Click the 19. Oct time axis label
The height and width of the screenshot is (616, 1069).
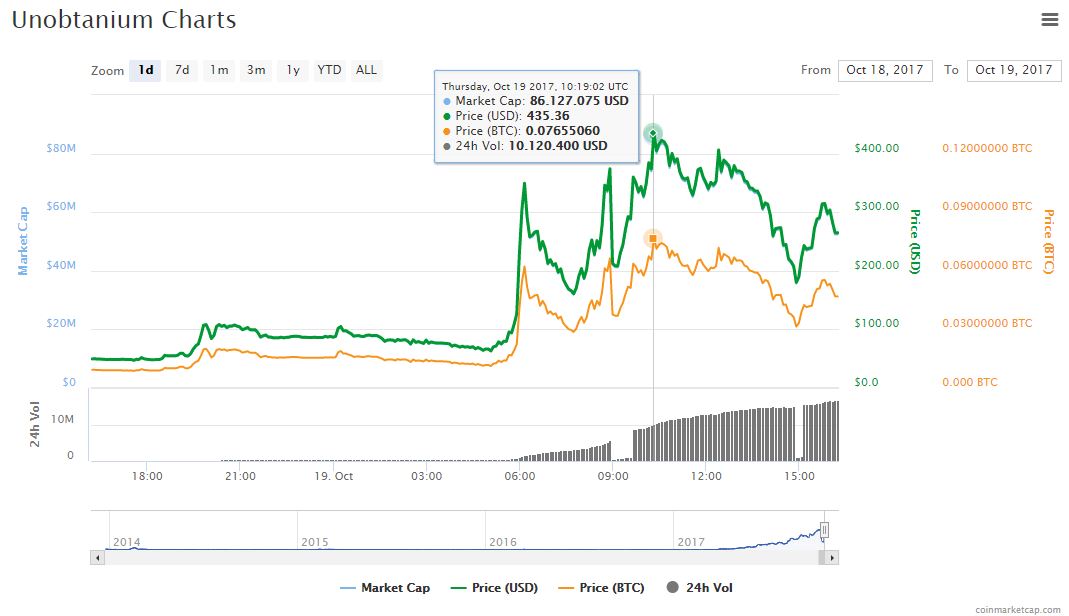[333, 476]
